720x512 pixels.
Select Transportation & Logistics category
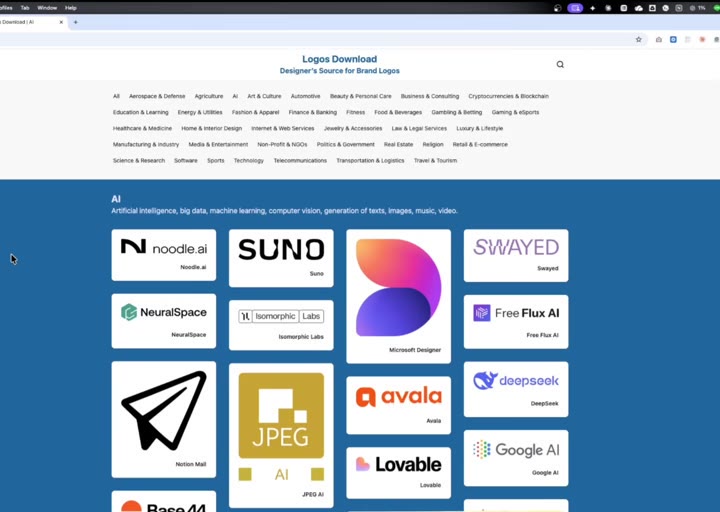370,161
